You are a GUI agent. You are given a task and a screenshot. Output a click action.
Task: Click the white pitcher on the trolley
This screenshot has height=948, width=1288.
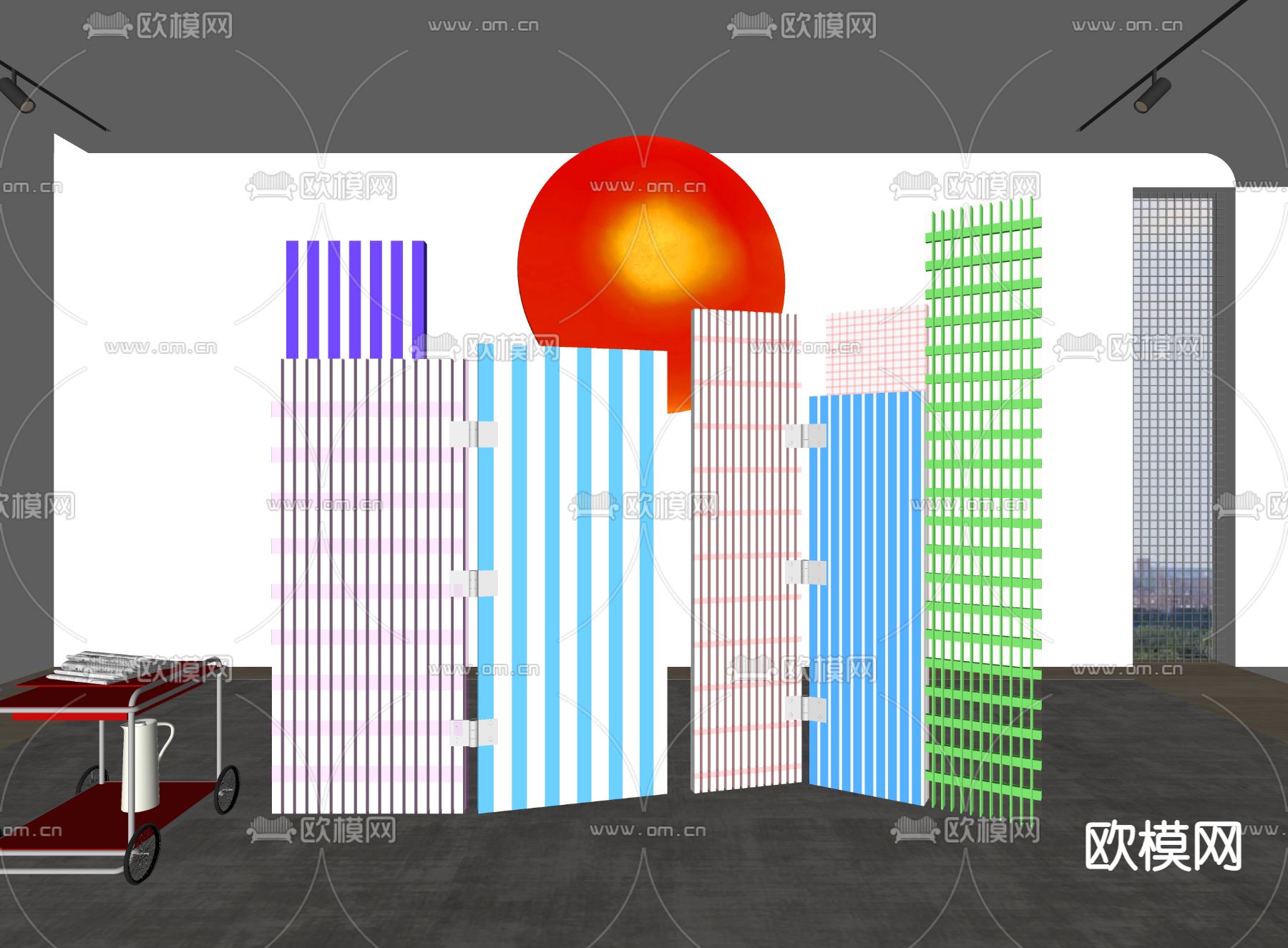147,764
